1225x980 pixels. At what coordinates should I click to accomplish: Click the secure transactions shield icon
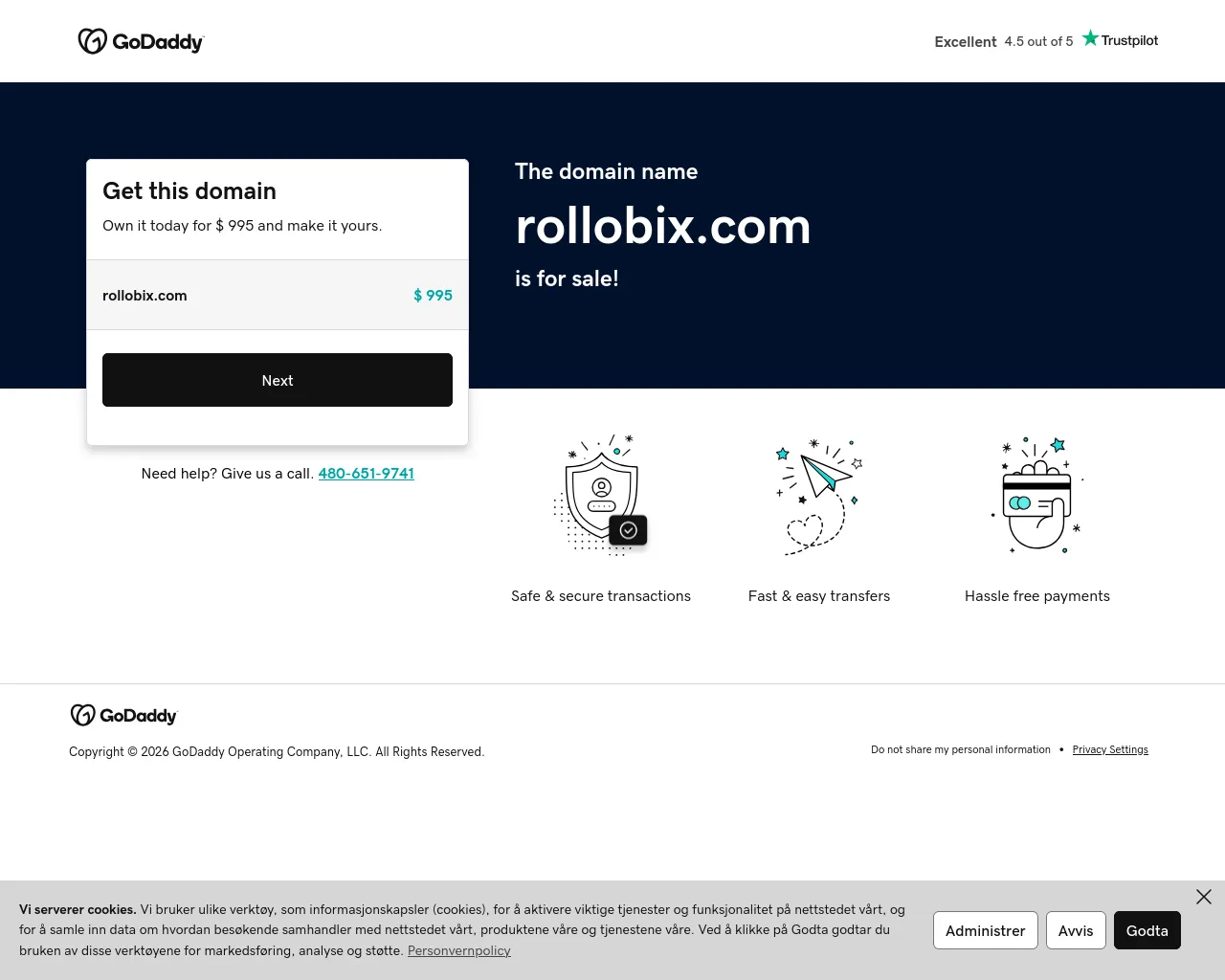(601, 496)
